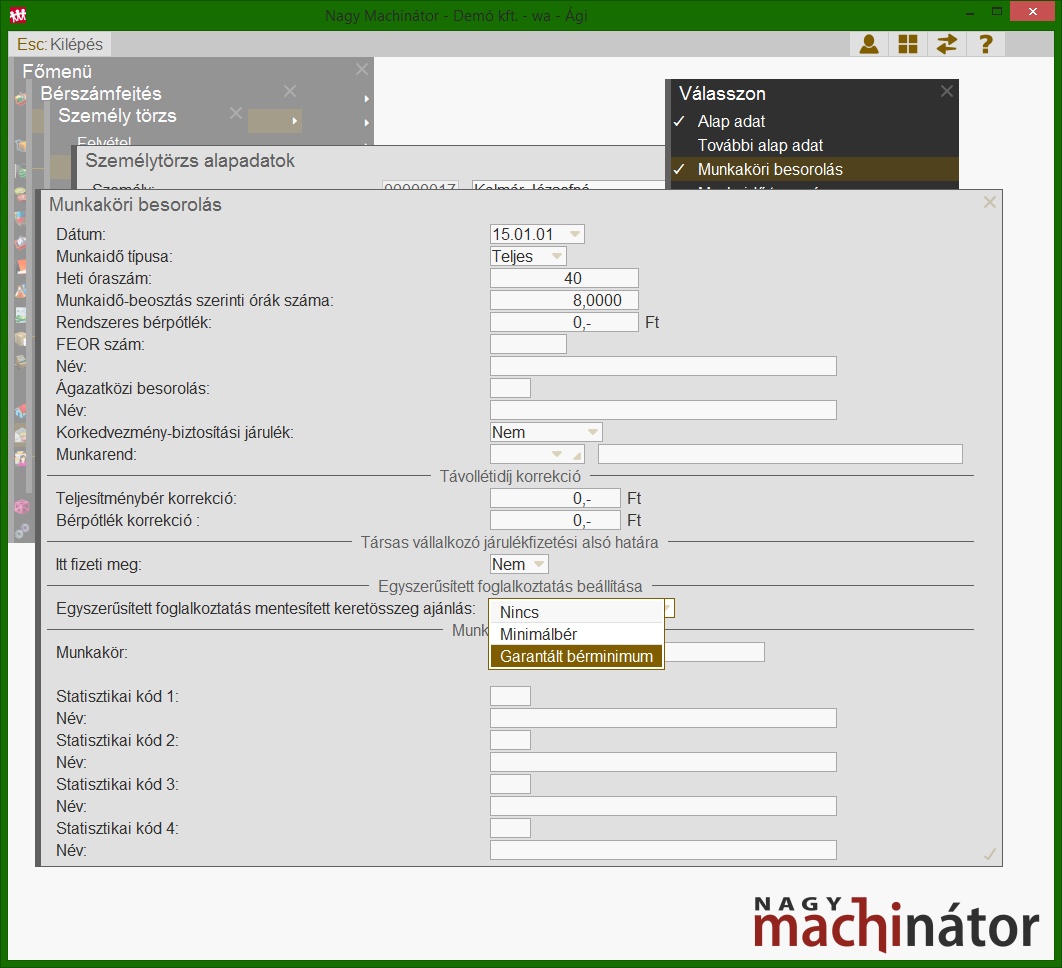Close the Válasszon menu panel
This screenshot has height=968, width=1062.
(947, 91)
